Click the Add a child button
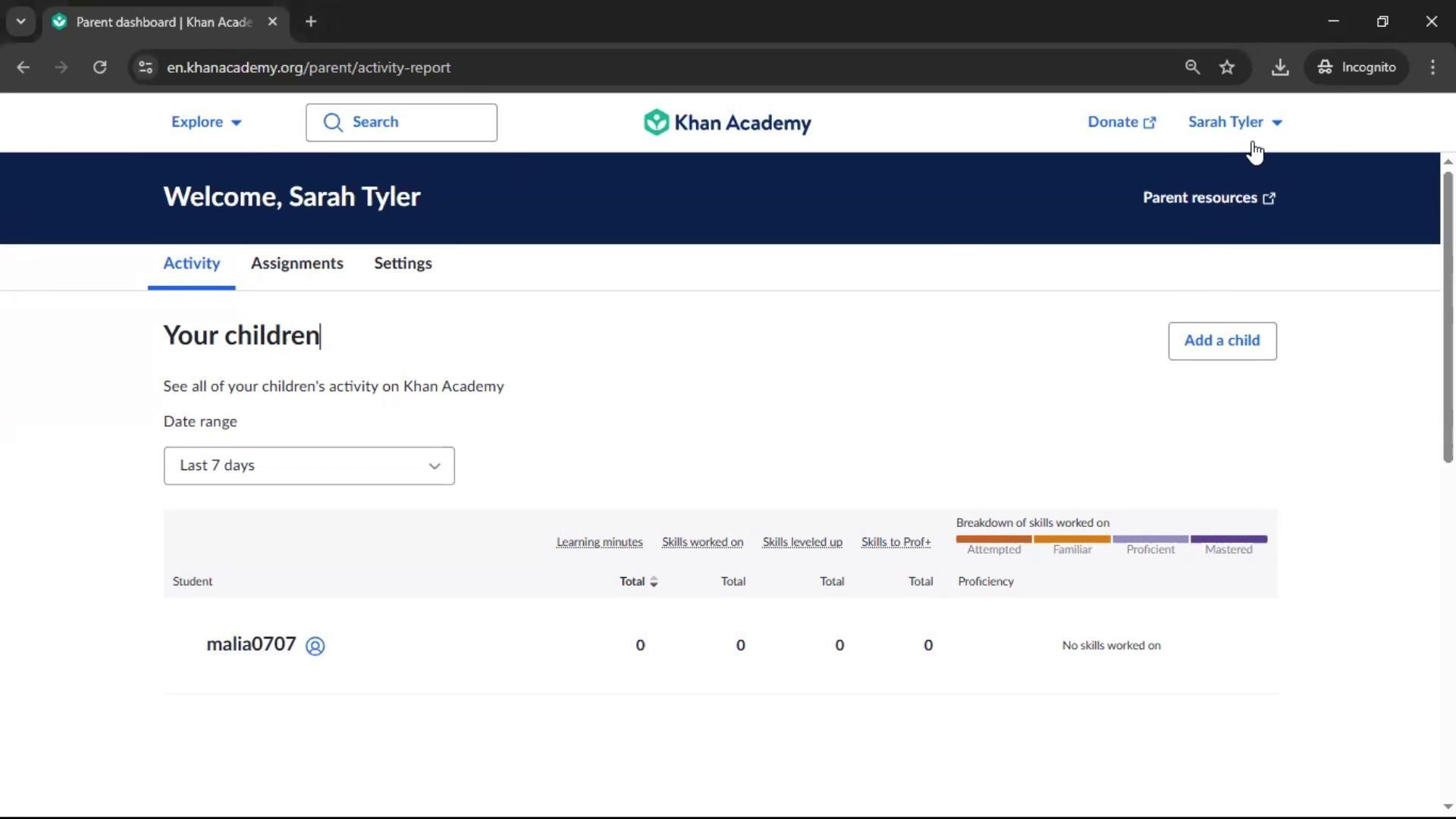The width and height of the screenshot is (1456, 819). pyautogui.click(x=1222, y=340)
